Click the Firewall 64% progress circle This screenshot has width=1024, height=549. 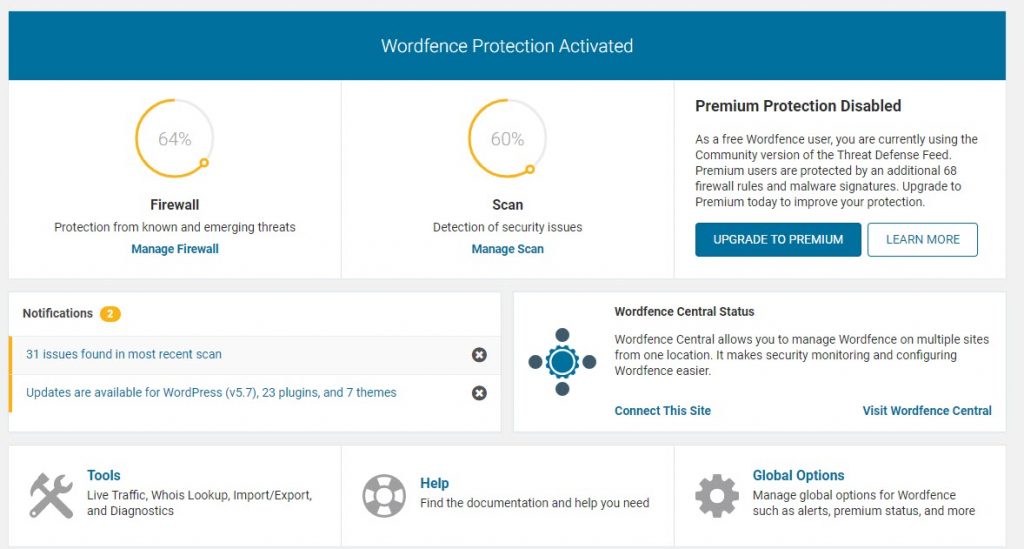(x=174, y=139)
